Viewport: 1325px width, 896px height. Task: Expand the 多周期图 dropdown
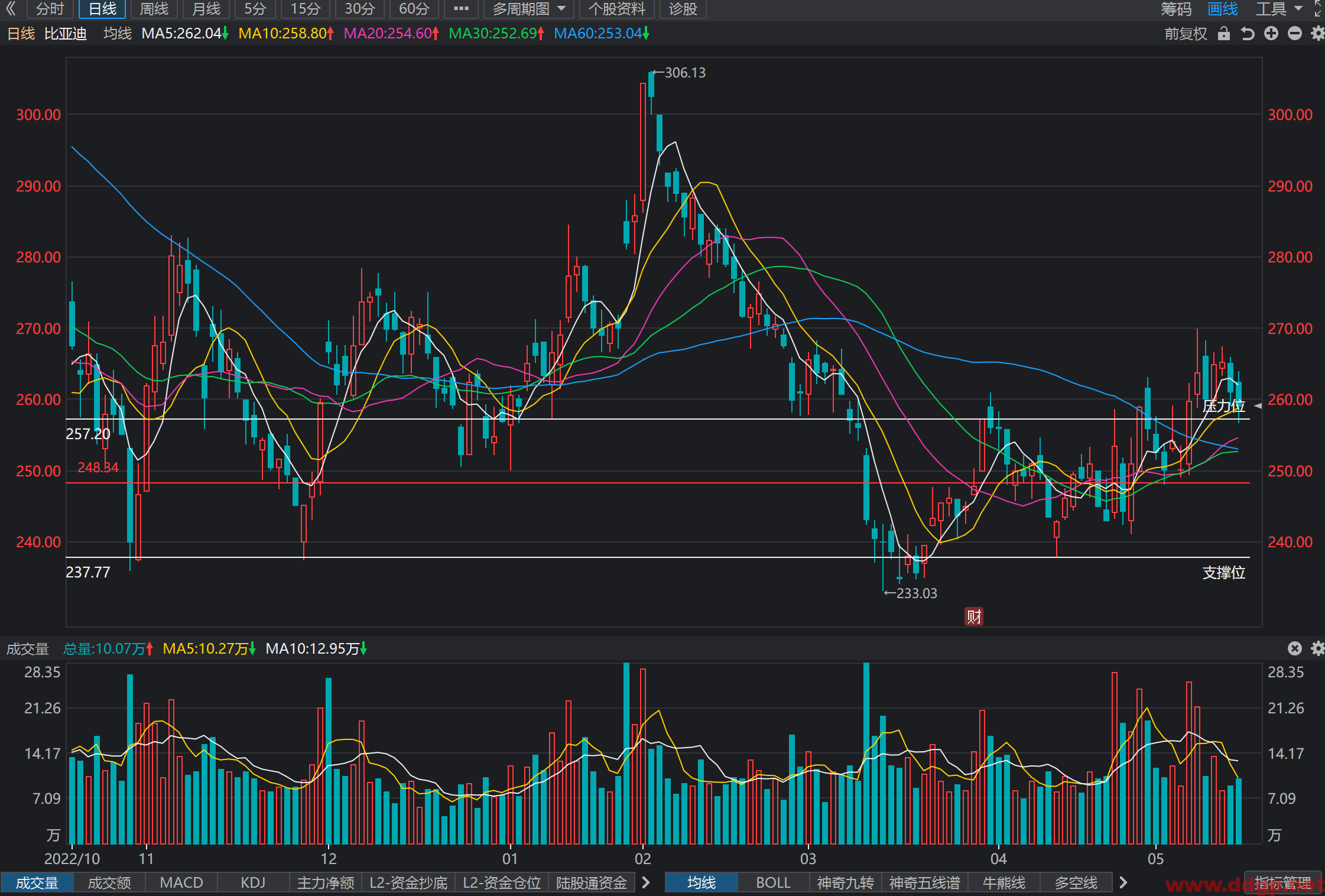click(x=529, y=9)
